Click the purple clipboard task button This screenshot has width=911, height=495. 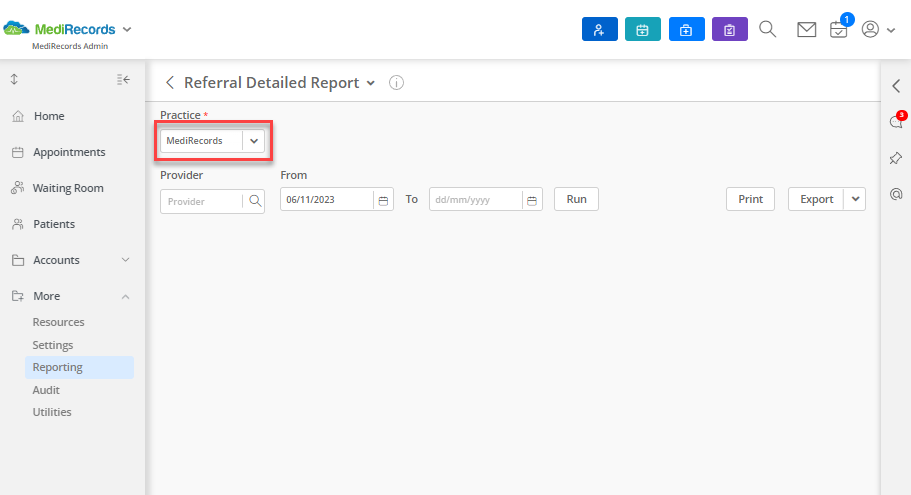(730, 29)
